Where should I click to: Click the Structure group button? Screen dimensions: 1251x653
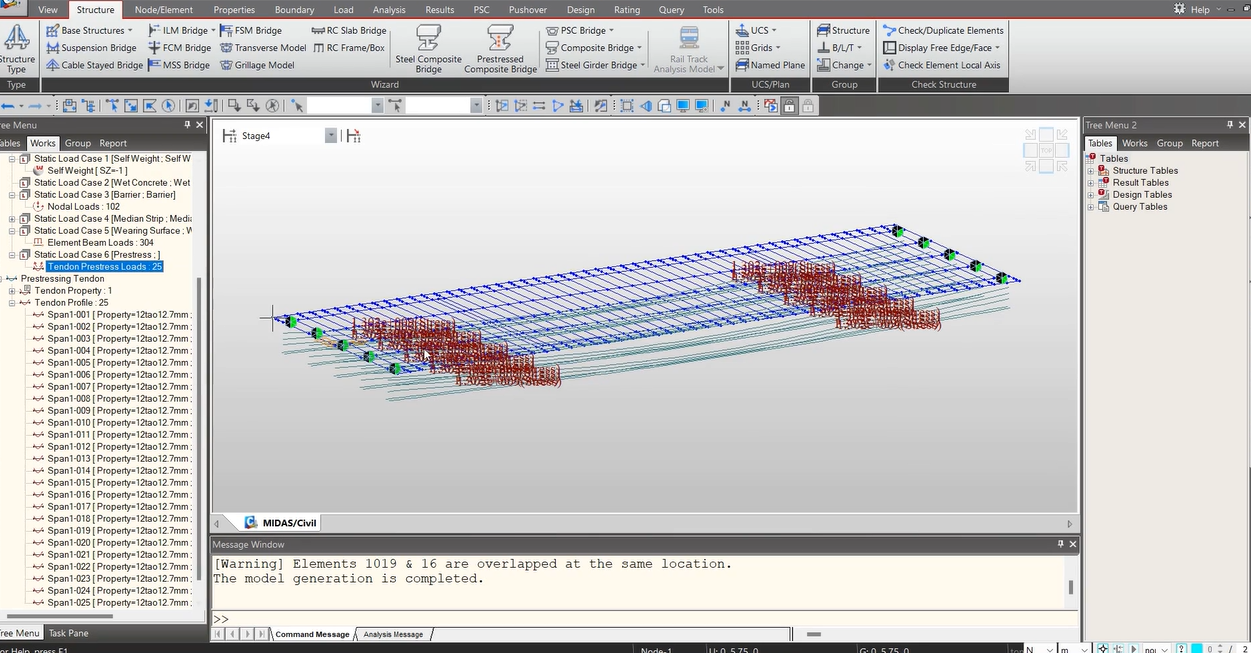843,30
